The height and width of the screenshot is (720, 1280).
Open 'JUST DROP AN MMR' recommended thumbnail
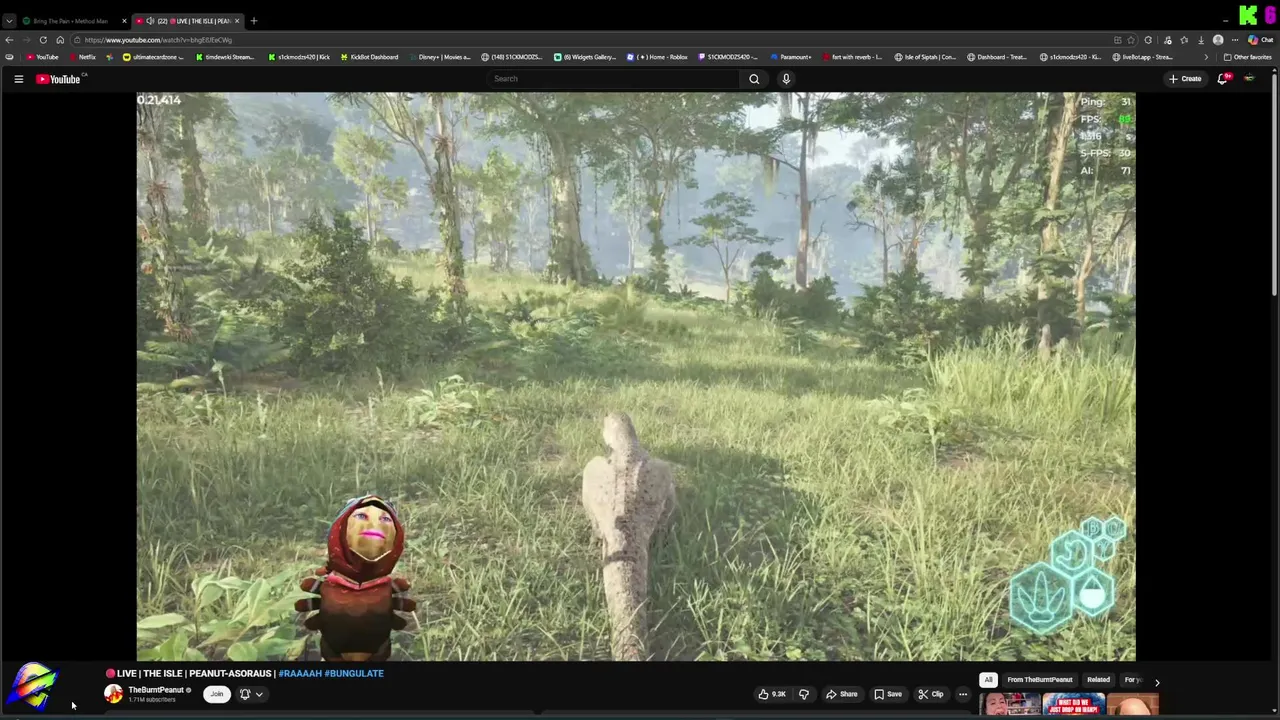(1073, 705)
